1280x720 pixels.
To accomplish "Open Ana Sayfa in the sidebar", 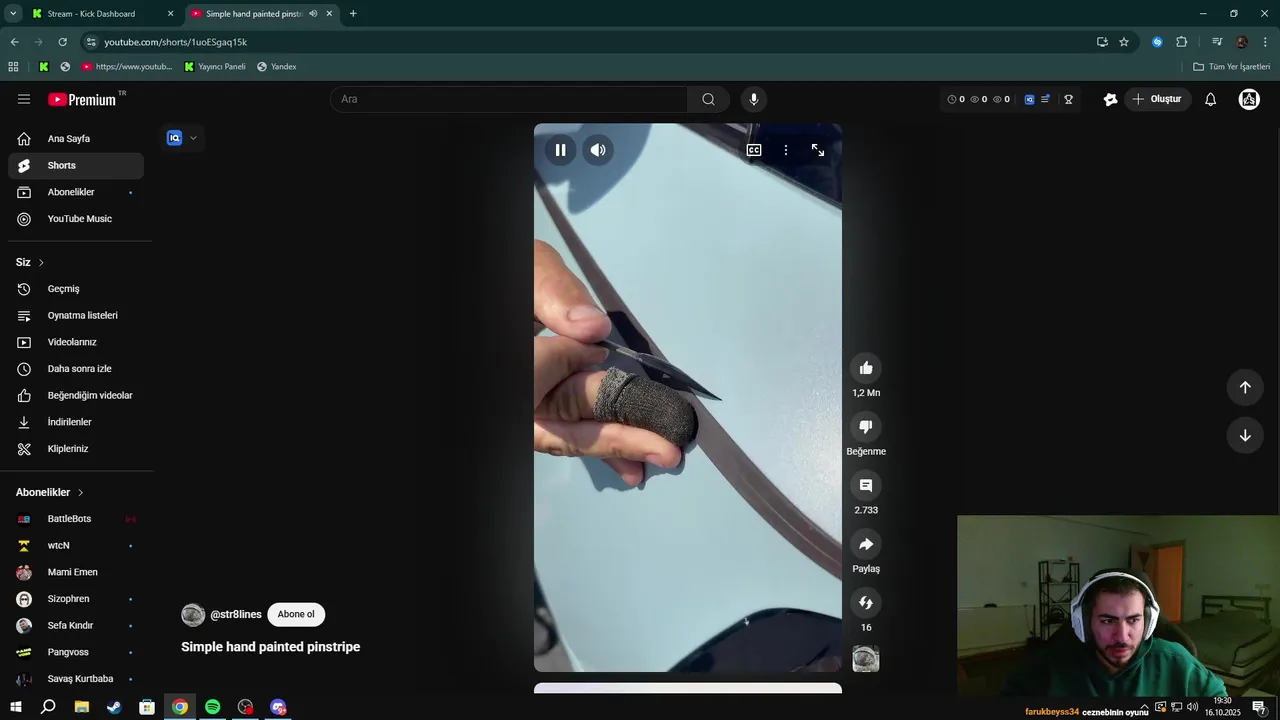I will [76, 139].
